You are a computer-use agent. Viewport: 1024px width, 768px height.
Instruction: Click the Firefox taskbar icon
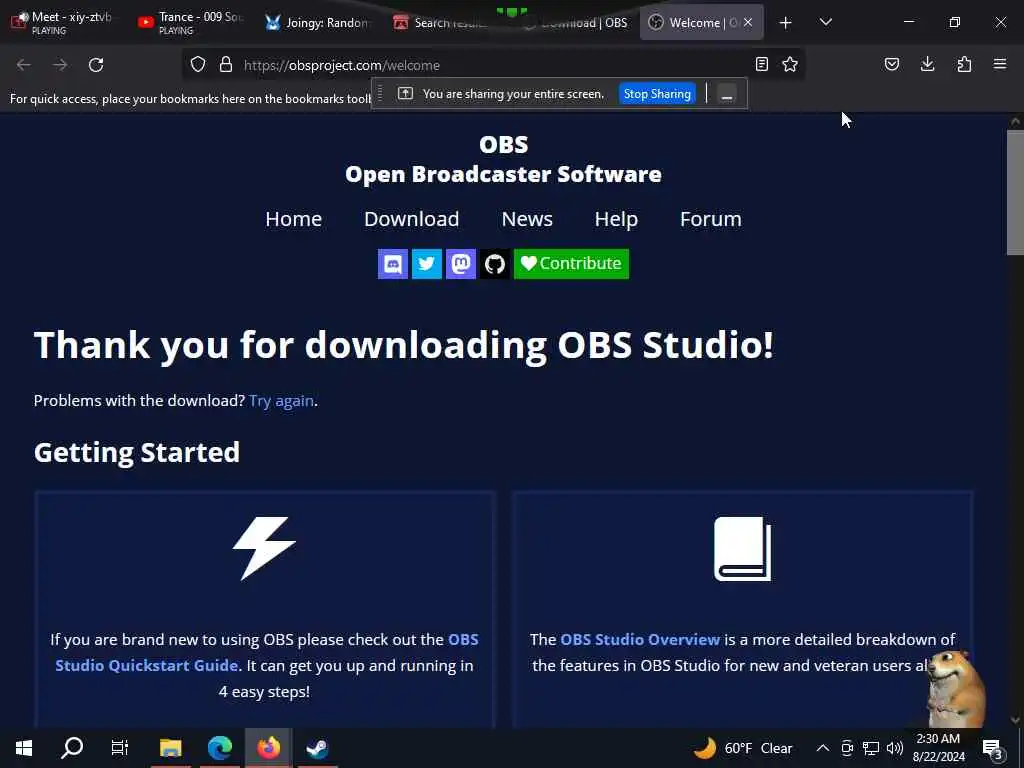pyautogui.click(x=268, y=748)
